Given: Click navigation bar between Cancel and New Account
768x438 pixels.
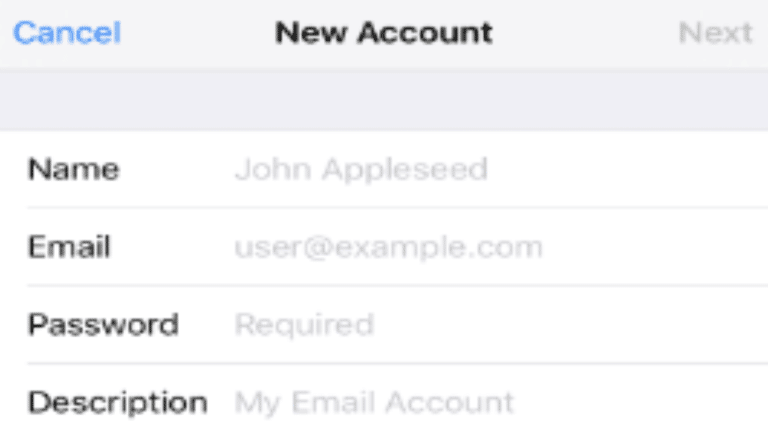Looking at the screenshot, I should coord(198,33).
